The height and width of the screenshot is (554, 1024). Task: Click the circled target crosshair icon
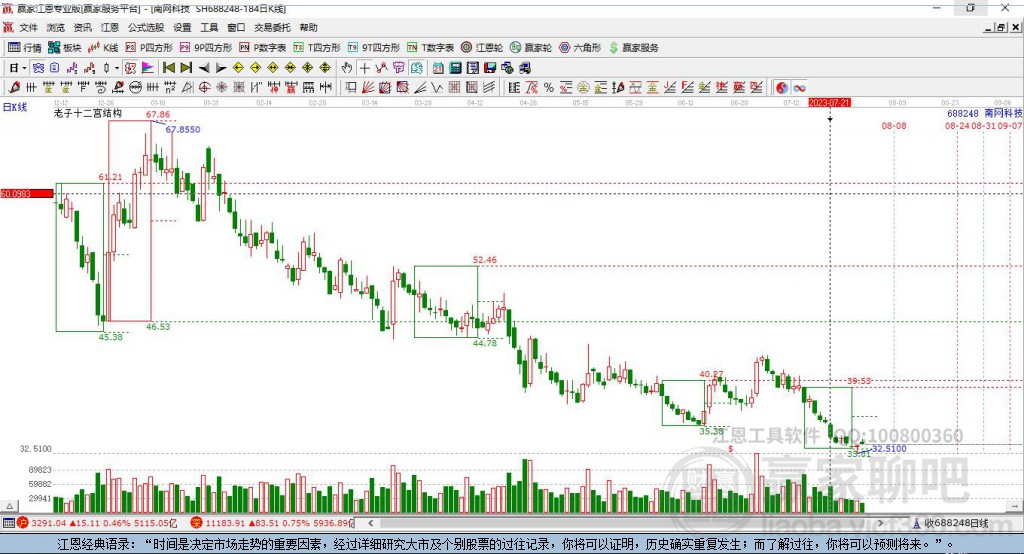click(204, 88)
